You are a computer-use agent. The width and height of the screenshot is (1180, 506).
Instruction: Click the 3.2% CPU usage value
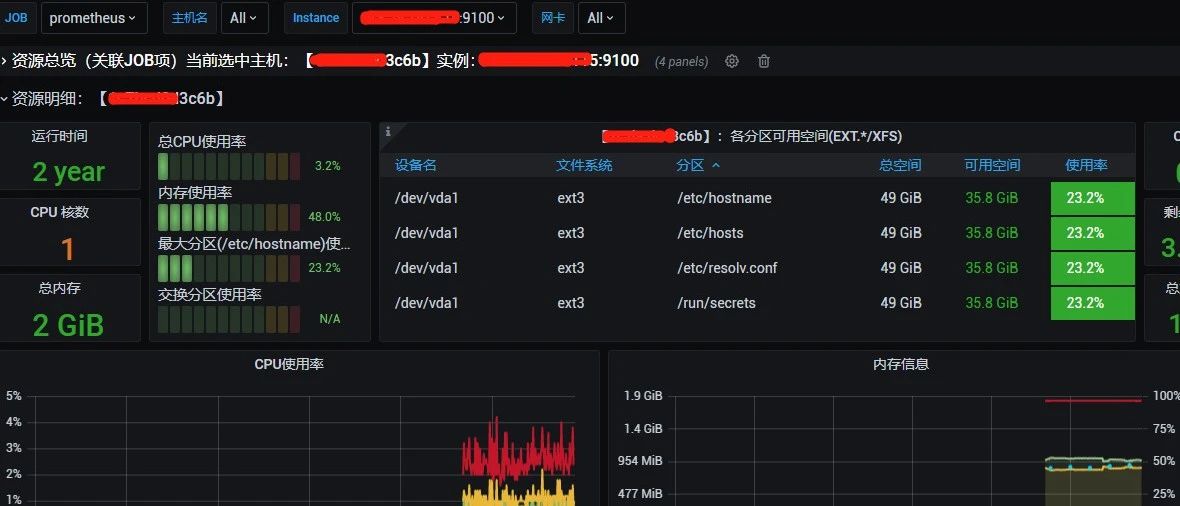[x=327, y=166]
